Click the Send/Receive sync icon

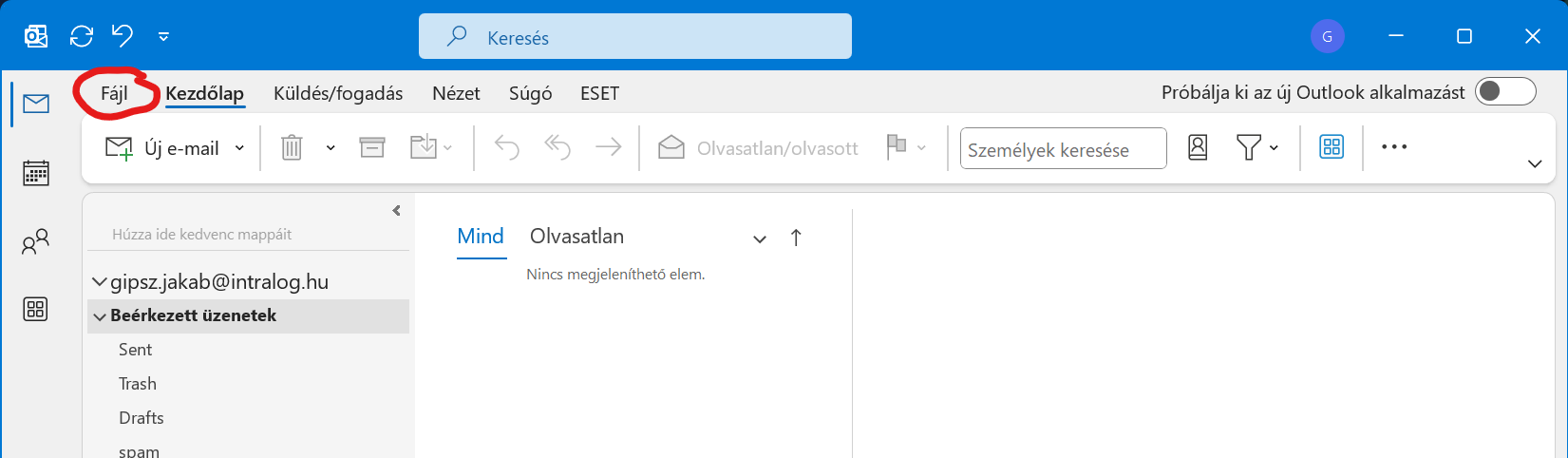pyautogui.click(x=82, y=36)
